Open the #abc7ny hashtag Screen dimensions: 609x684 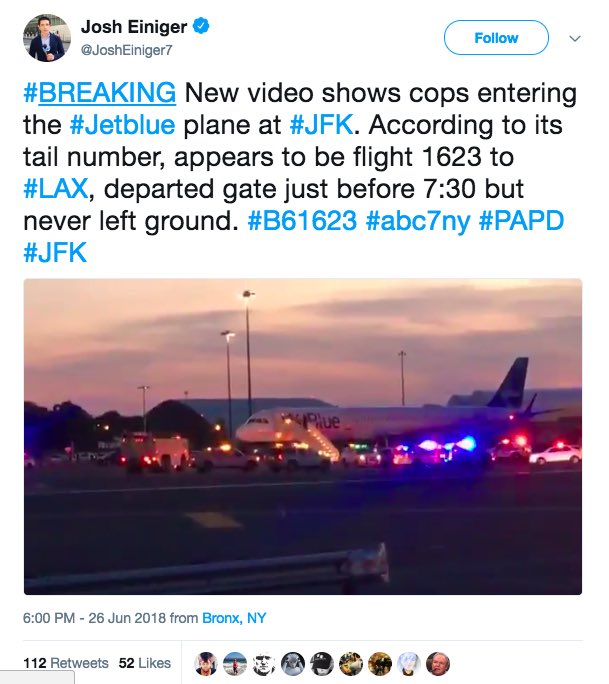tap(418, 221)
